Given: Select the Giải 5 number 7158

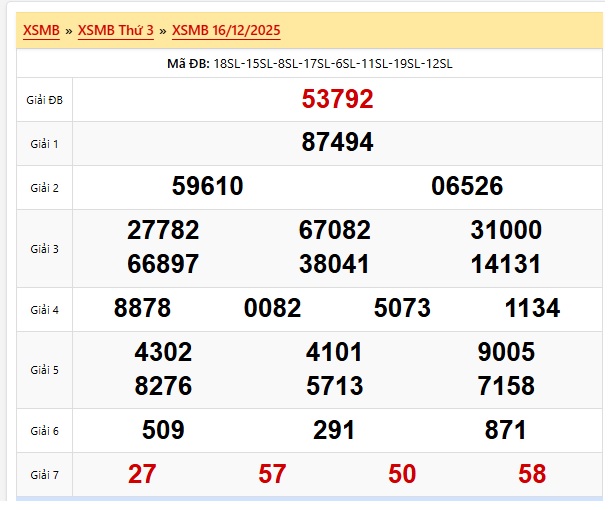Looking at the screenshot, I should click(506, 386).
